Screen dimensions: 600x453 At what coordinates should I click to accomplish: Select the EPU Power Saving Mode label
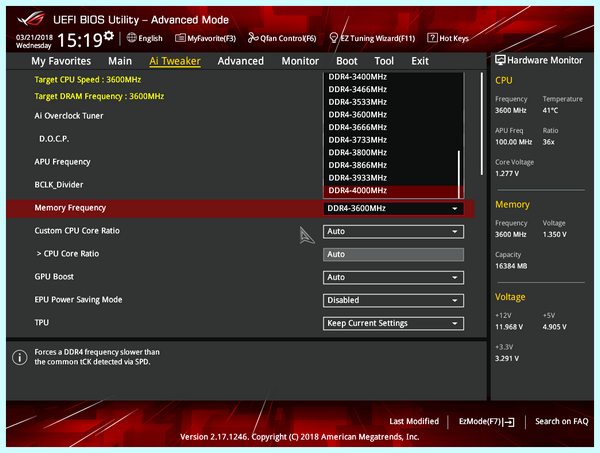pos(78,300)
